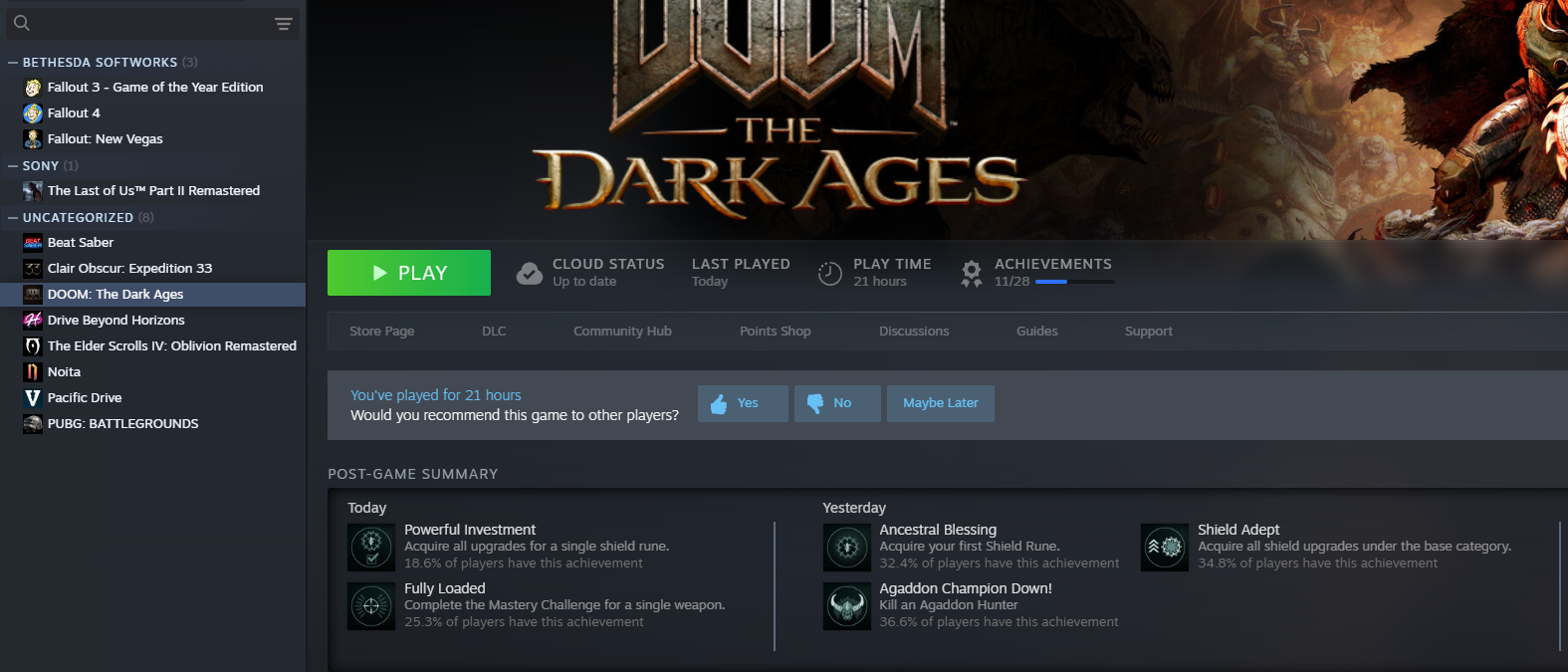Click the Drive Beyond Horizons icon

33,321
